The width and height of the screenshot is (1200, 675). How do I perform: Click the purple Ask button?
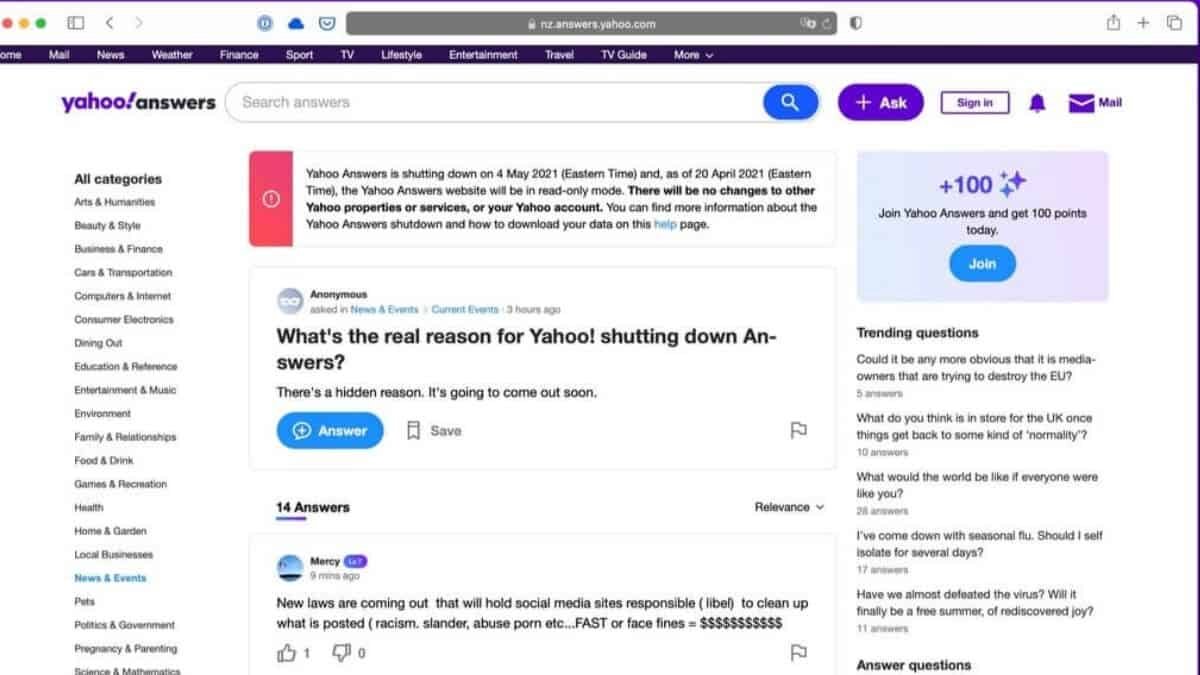(x=881, y=102)
